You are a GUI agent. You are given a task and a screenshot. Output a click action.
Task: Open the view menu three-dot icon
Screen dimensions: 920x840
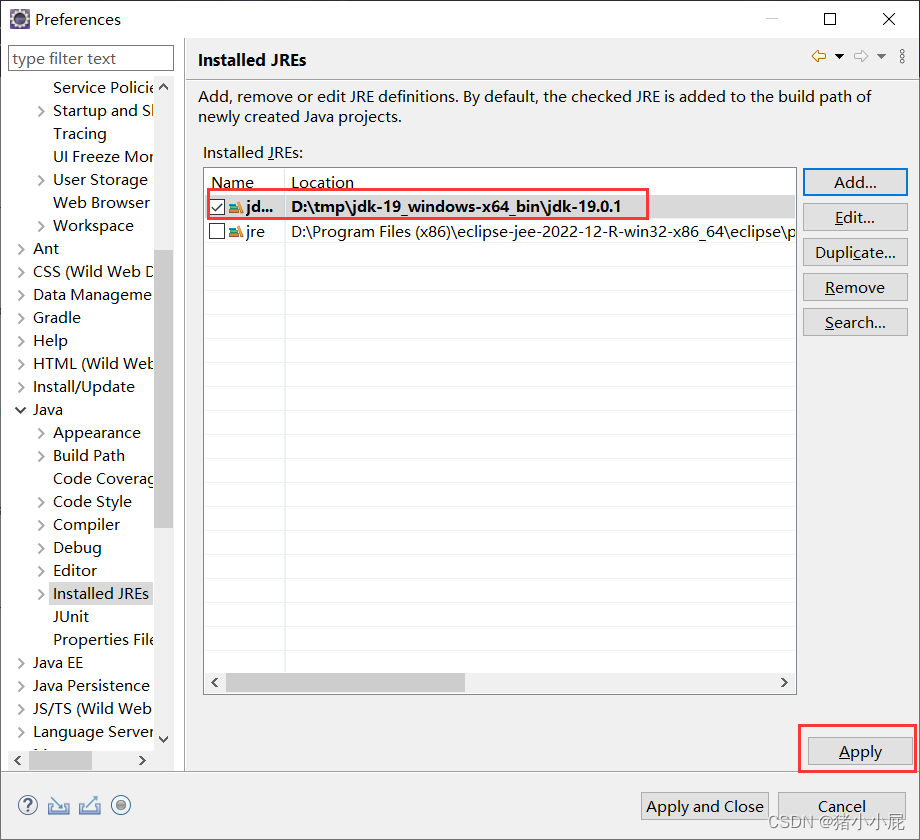902,56
